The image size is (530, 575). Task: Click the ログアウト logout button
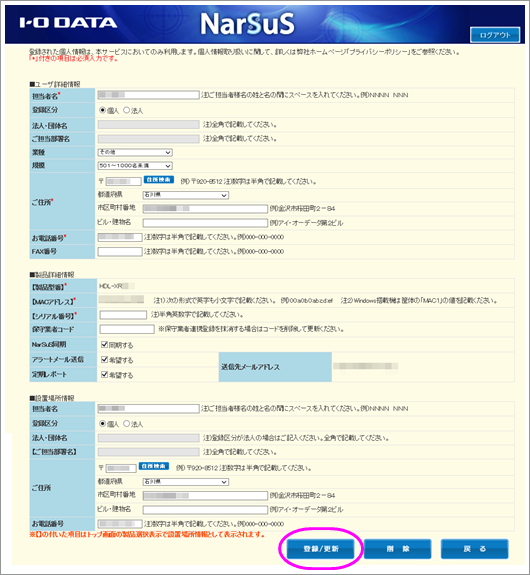click(x=495, y=35)
